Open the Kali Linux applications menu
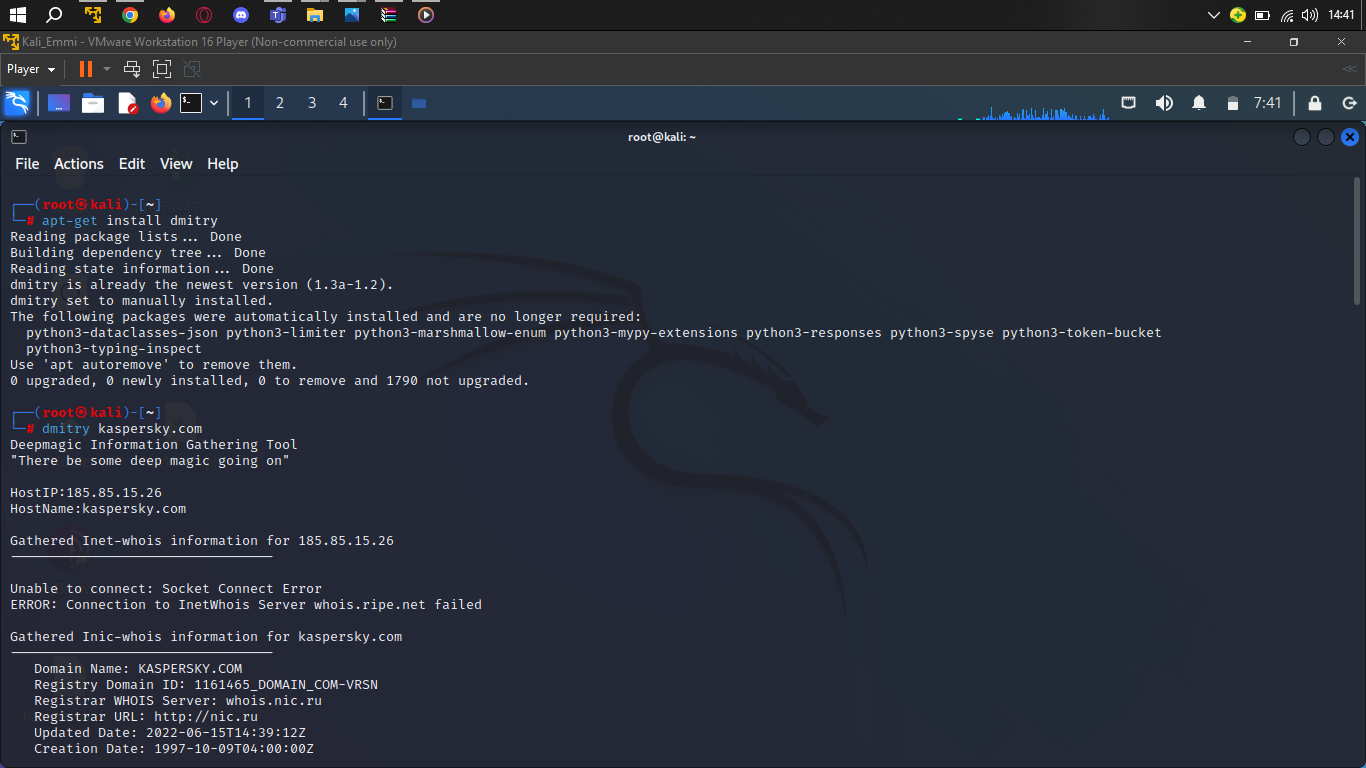The height and width of the screenshot is (768, 1366). 17,103
